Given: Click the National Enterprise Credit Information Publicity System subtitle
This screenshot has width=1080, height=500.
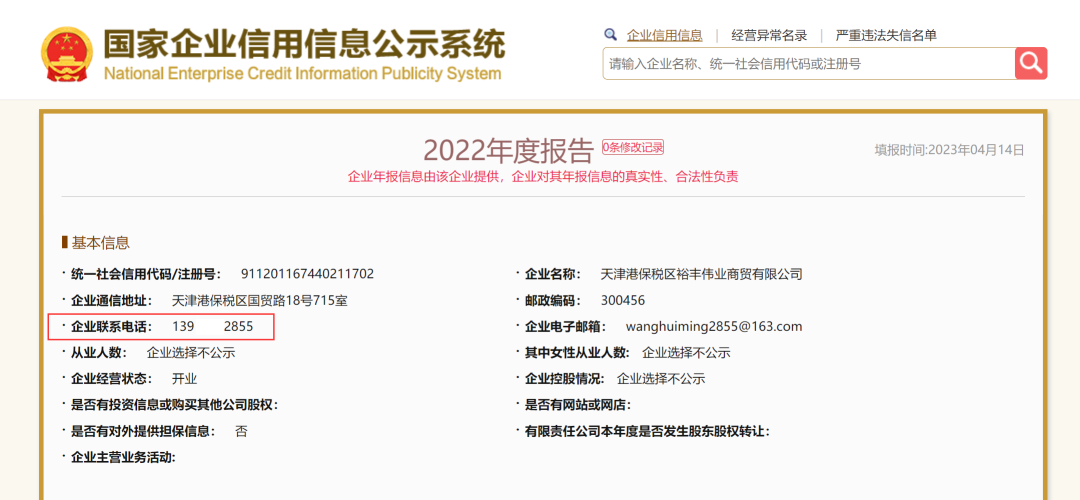Looking at the screenshot, I should click(302, 74).
